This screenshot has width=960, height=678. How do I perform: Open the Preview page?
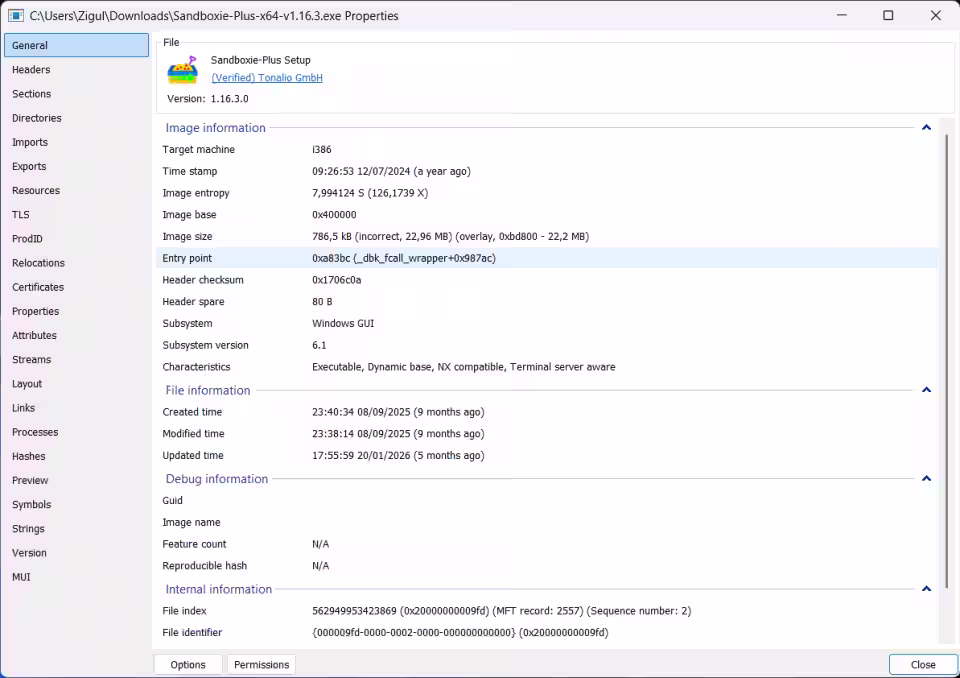[x=77, y=480]
